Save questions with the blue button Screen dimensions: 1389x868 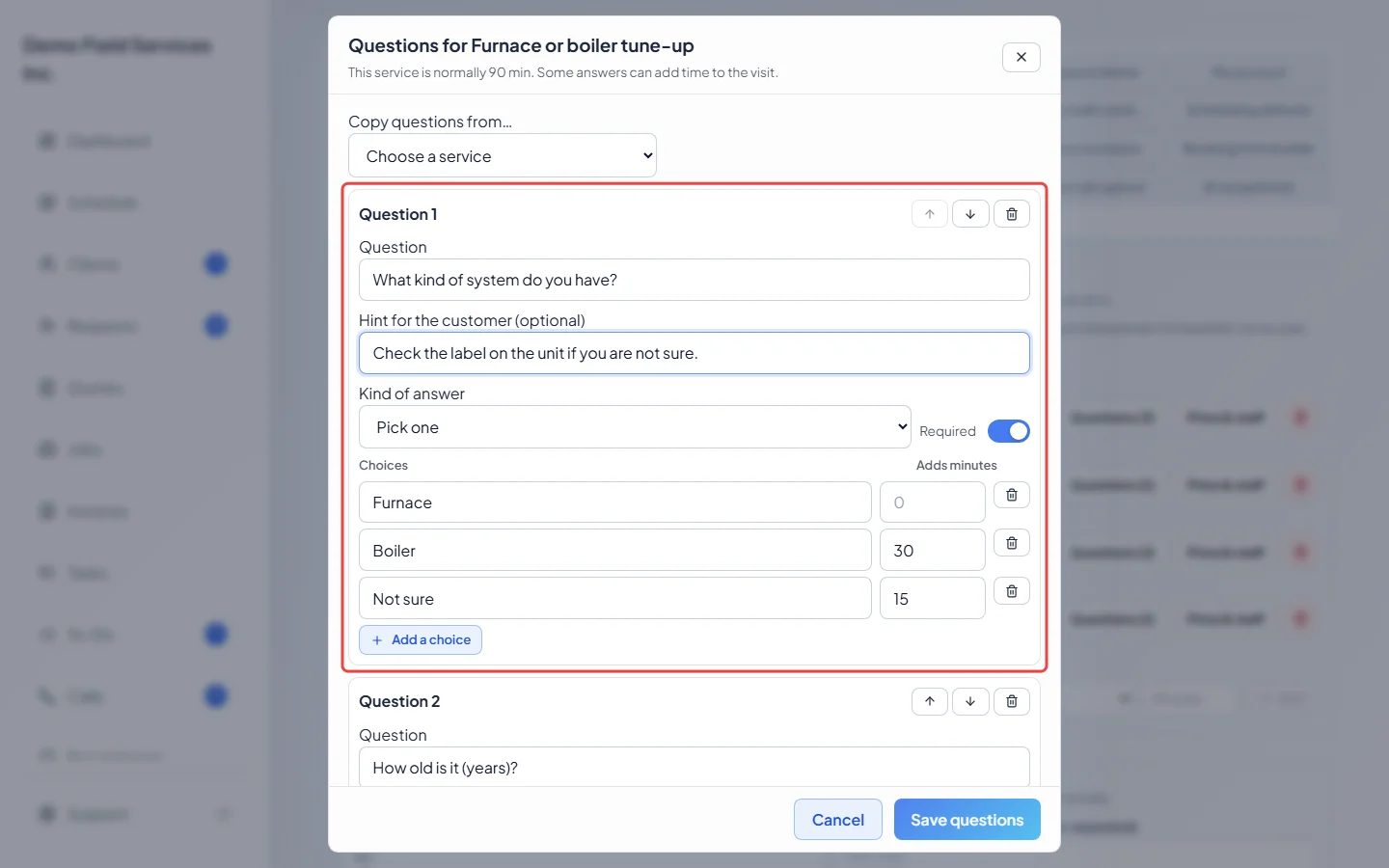pyautogui.click(x=967, y=820)
